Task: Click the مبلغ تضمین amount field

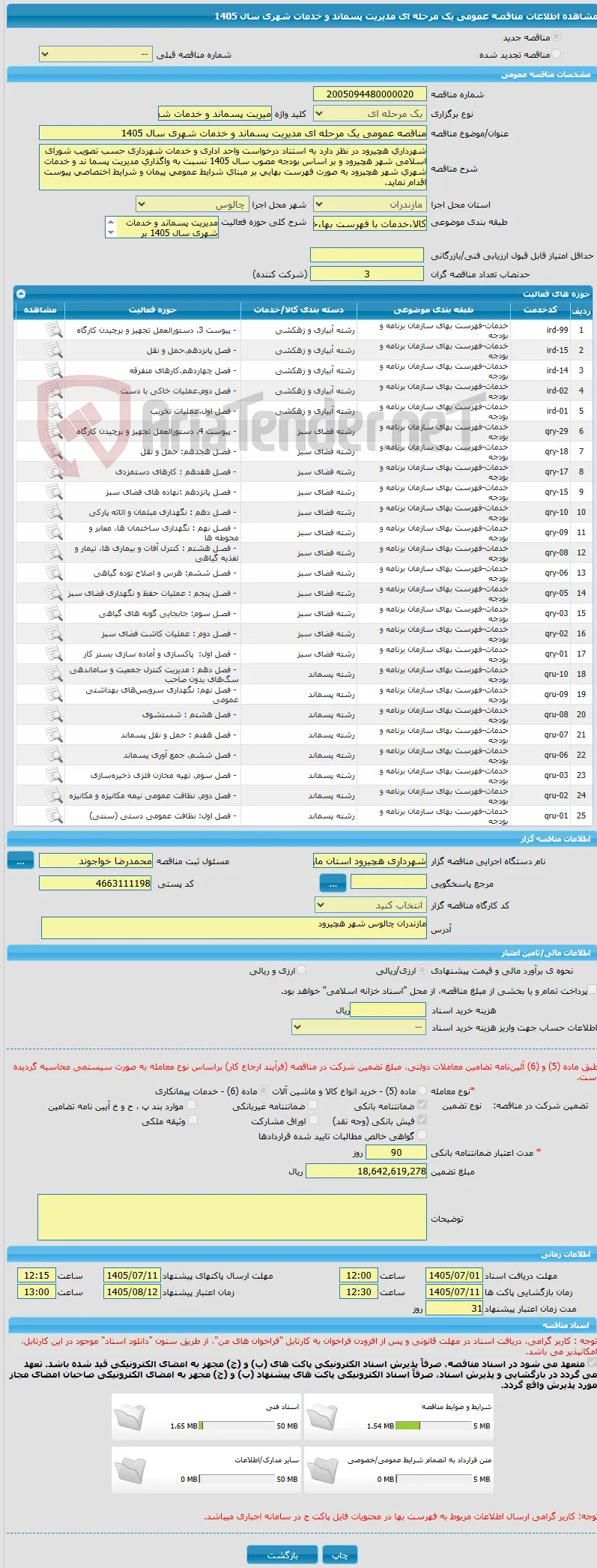Action: pos(366,1171)
